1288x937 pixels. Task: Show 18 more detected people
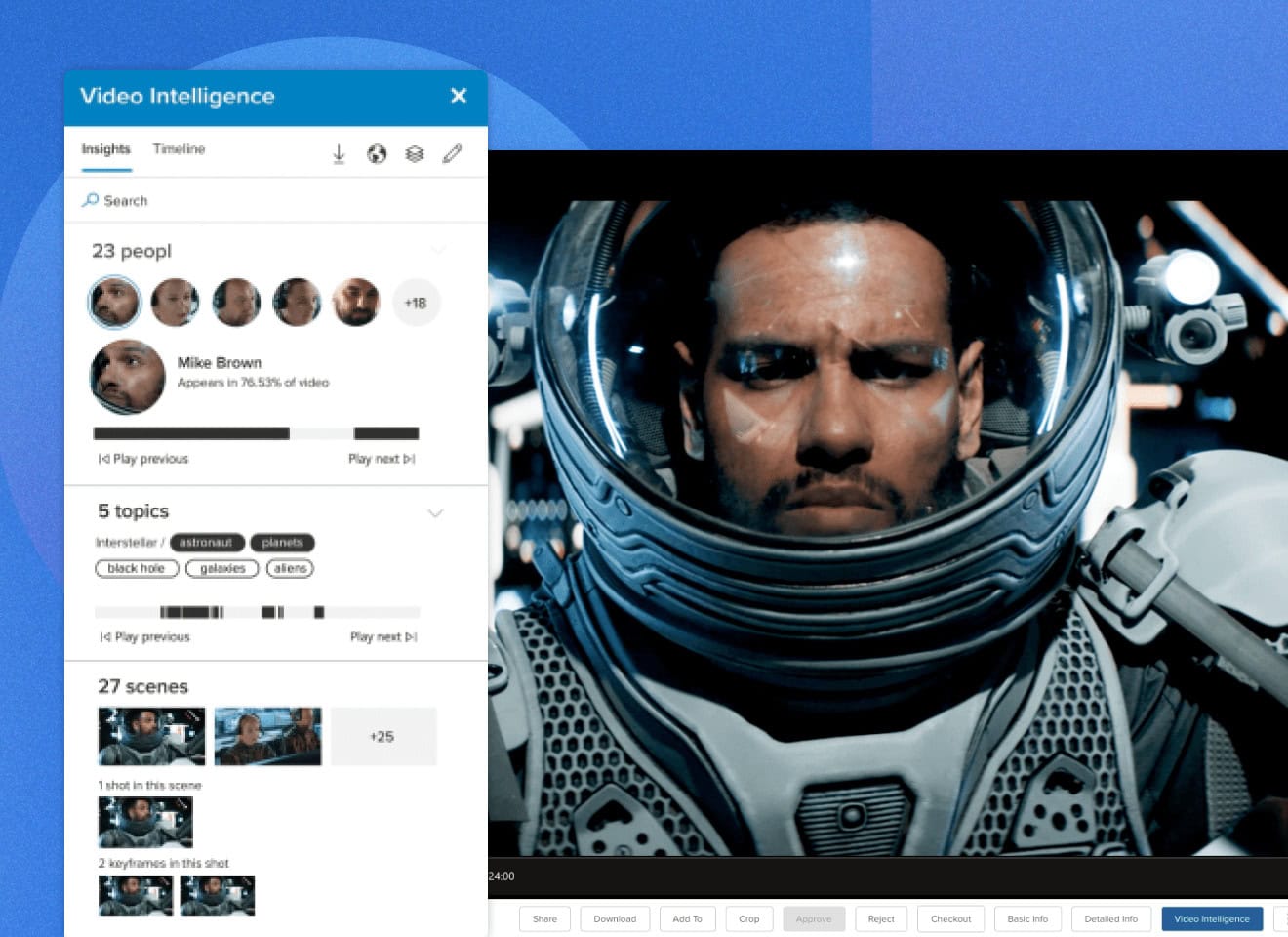416,303
